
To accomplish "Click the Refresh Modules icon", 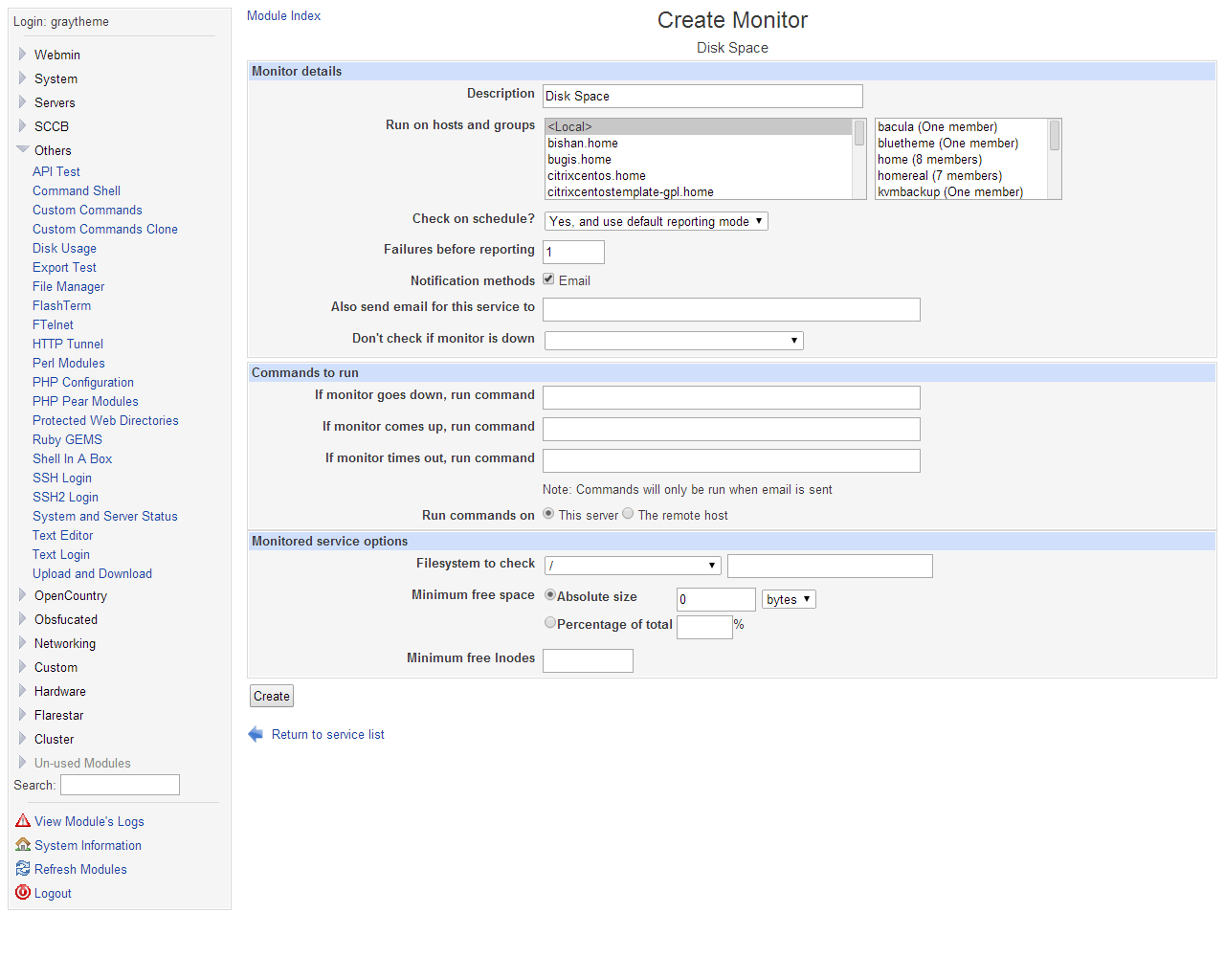I will (x=23, y=869).
